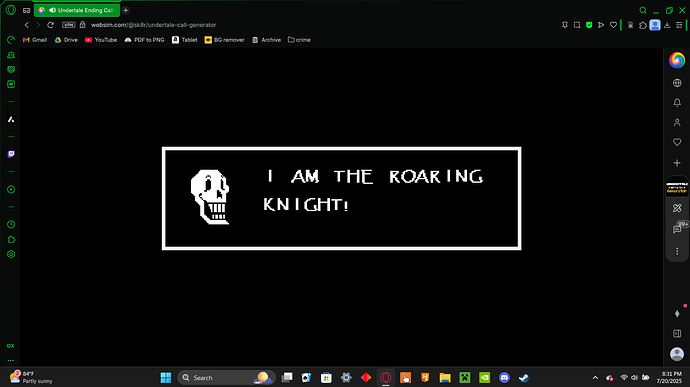This screenshot has height=387, width=690.
Task: Open tab islands workspace icon beside tab
Action: pos(26,10)
